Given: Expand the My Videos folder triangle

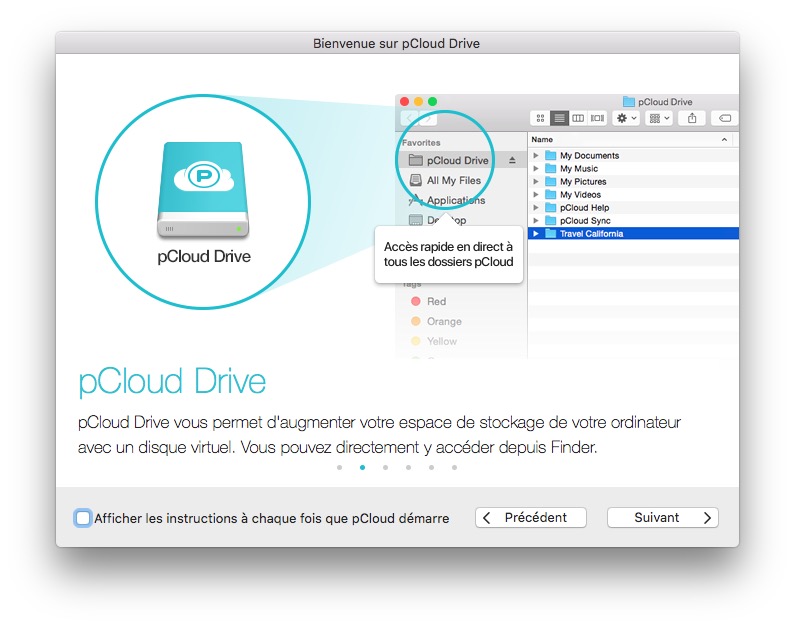Looking at the screenshot, I should 536,194.
